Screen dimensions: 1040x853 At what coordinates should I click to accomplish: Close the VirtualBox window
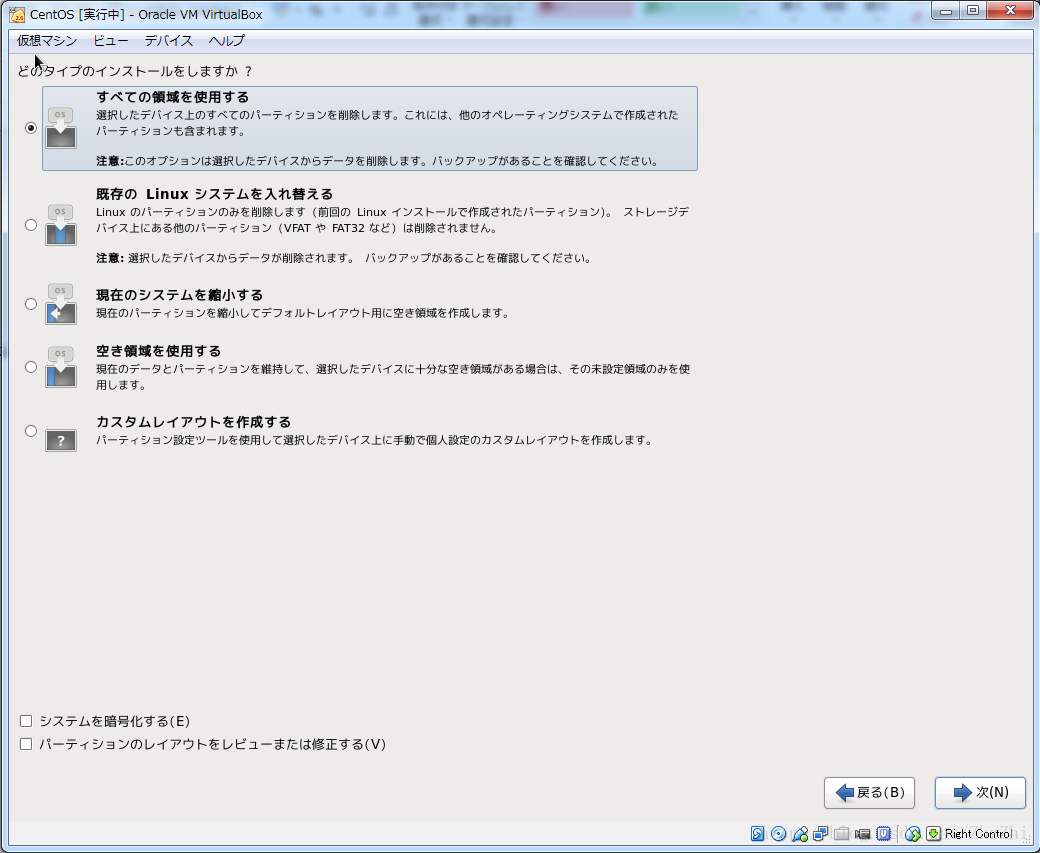pyautogui.click(x=1010, y=11)
